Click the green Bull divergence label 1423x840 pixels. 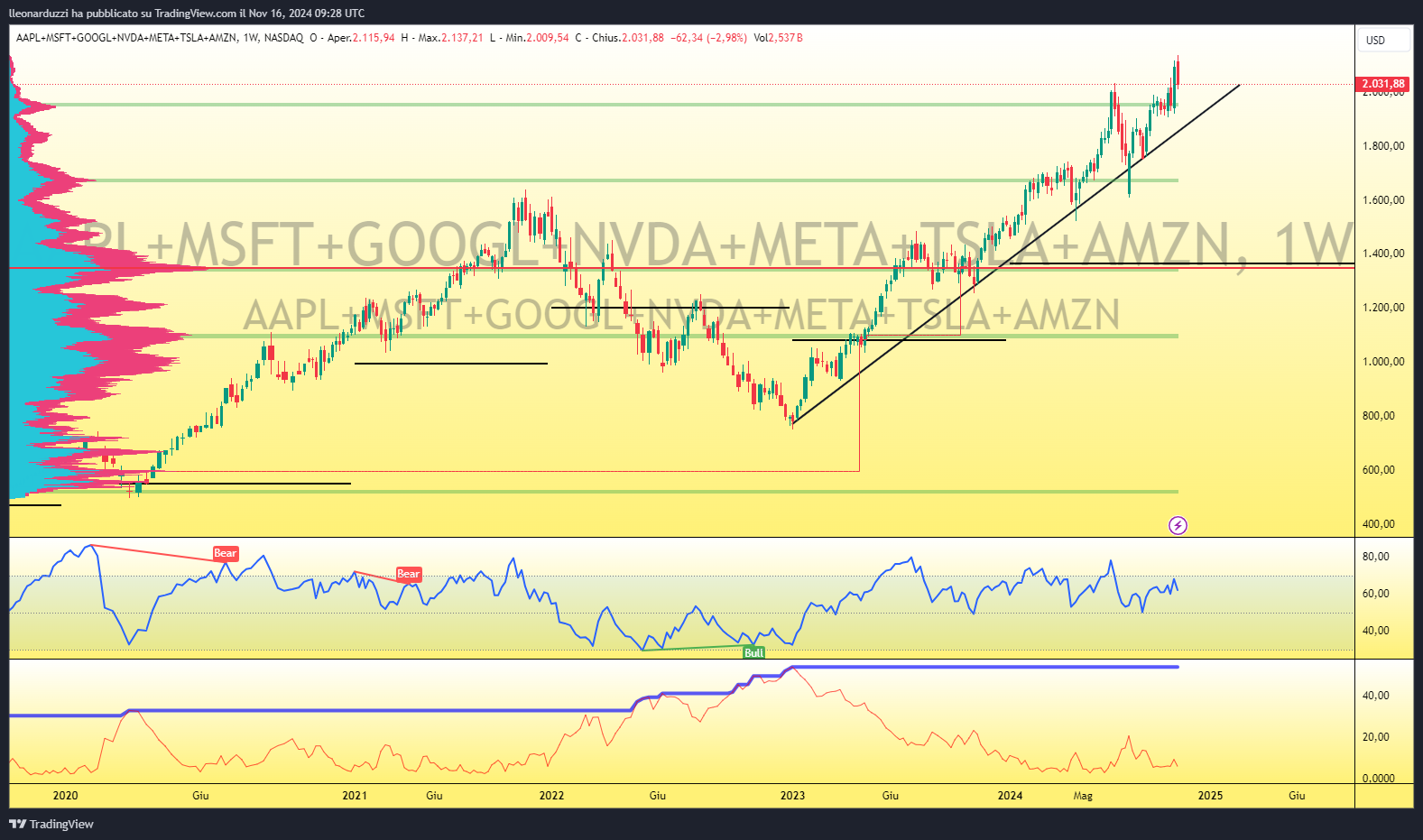753,652
